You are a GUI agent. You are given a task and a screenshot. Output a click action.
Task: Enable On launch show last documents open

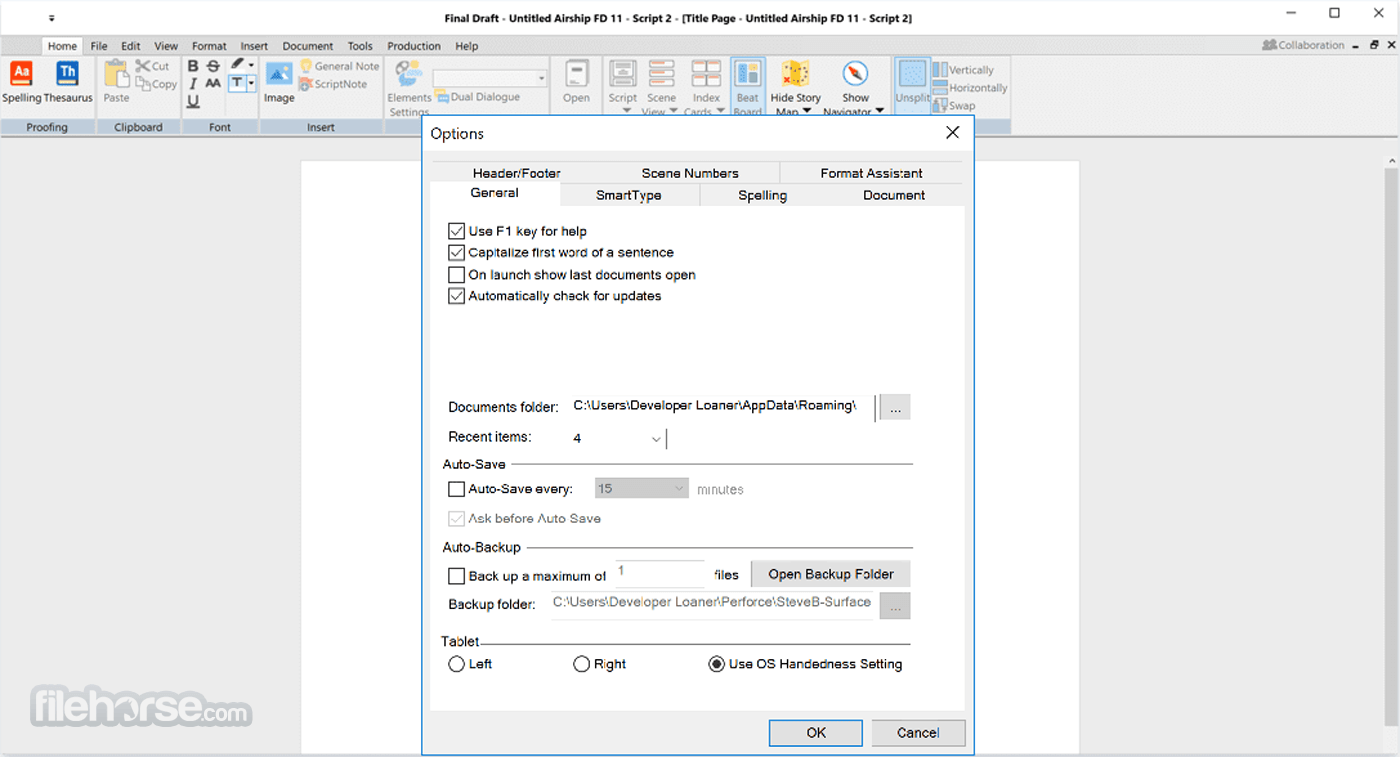click(x=457, y=275)
